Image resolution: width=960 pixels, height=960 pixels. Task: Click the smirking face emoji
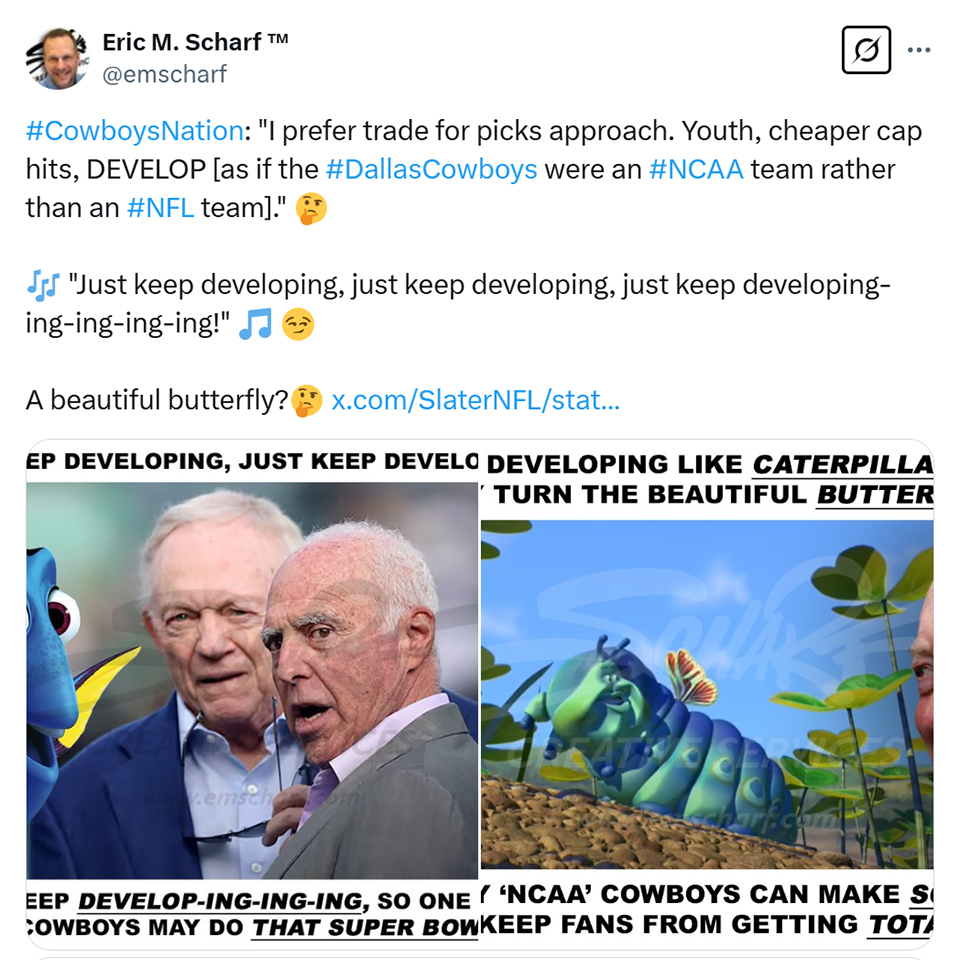[298, 324]
